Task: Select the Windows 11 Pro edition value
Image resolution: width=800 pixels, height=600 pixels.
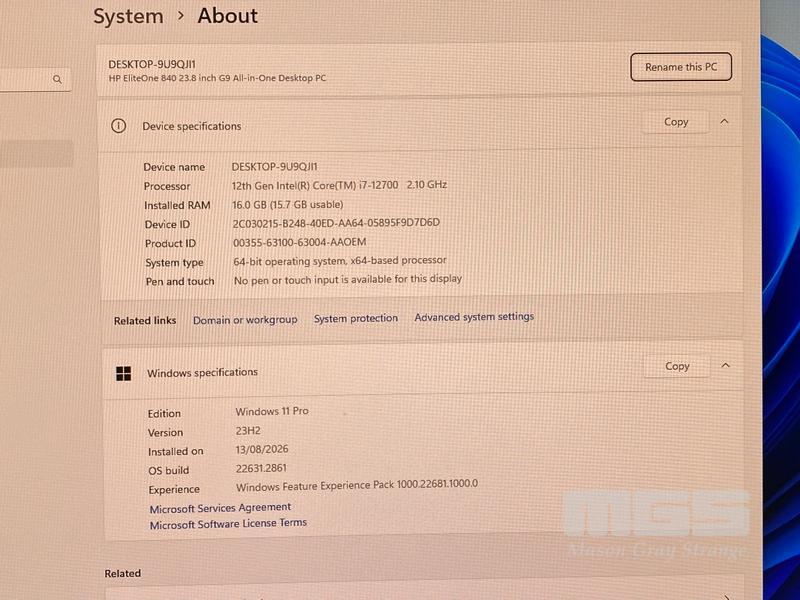Action: click(272, 411)
